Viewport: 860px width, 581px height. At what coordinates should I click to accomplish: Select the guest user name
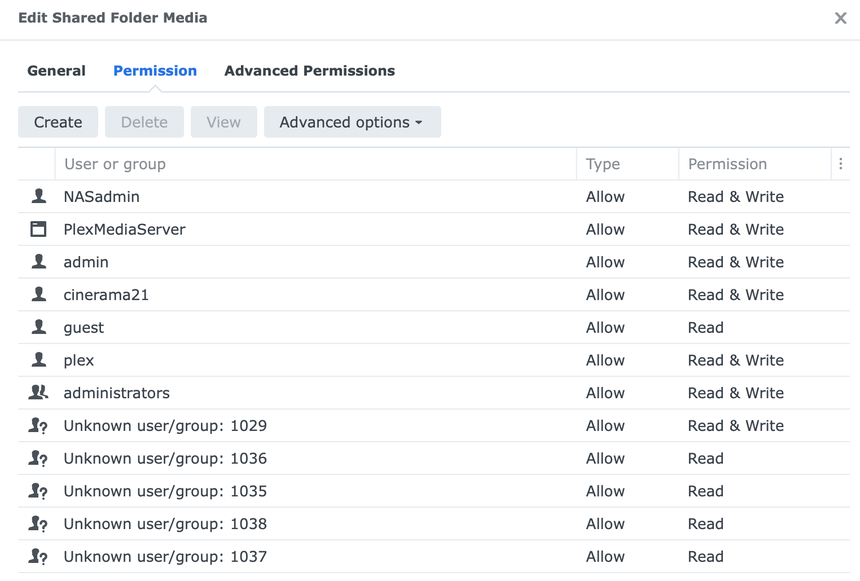click(x=83, y=328)
